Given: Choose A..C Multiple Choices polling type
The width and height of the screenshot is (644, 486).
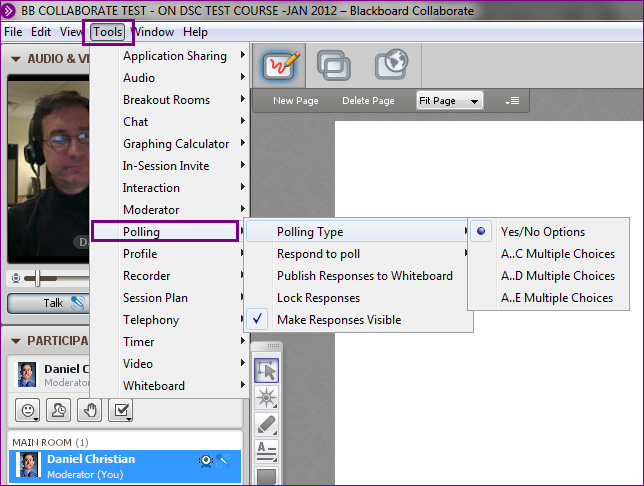Looking at the screenshot, I should (548, 254).
